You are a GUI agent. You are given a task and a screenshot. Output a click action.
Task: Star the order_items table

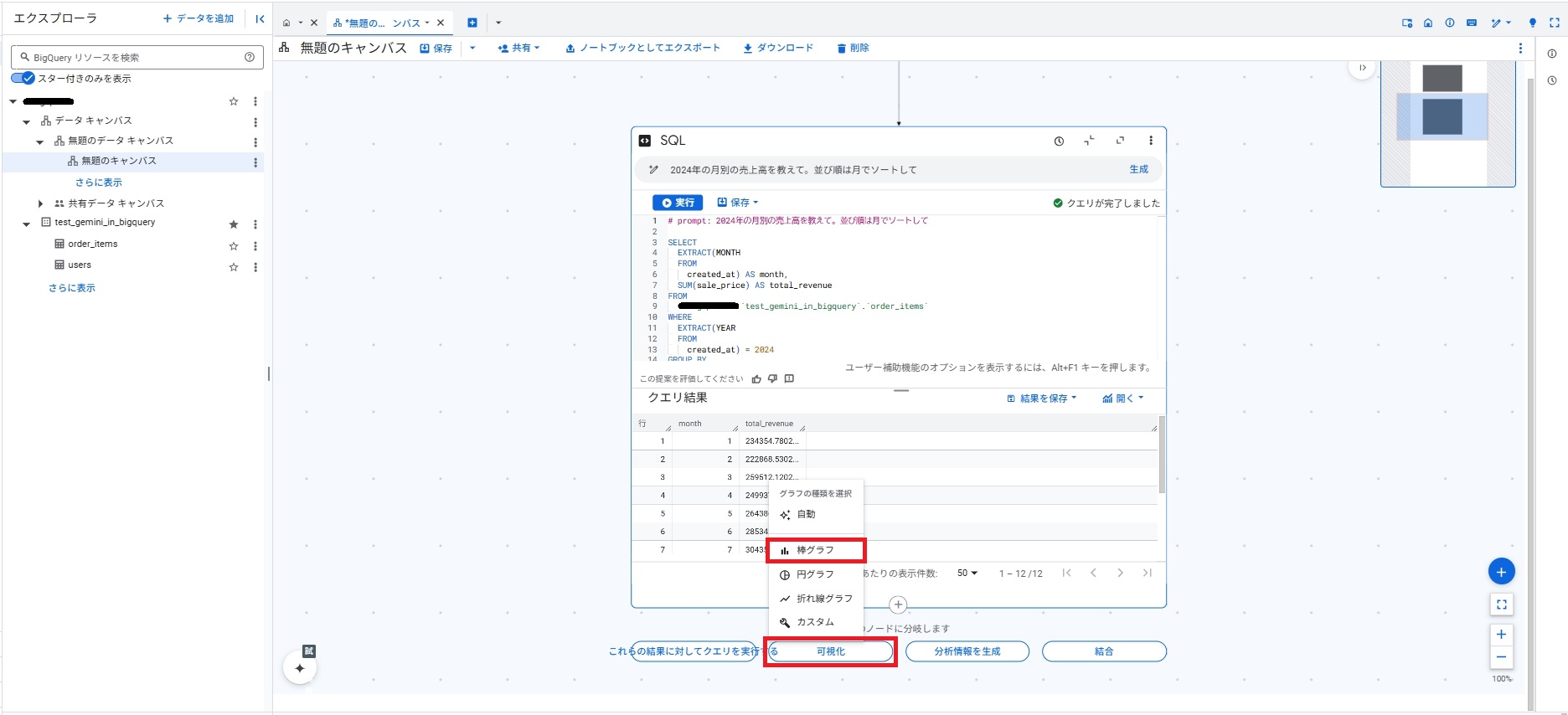pos(234,246)
